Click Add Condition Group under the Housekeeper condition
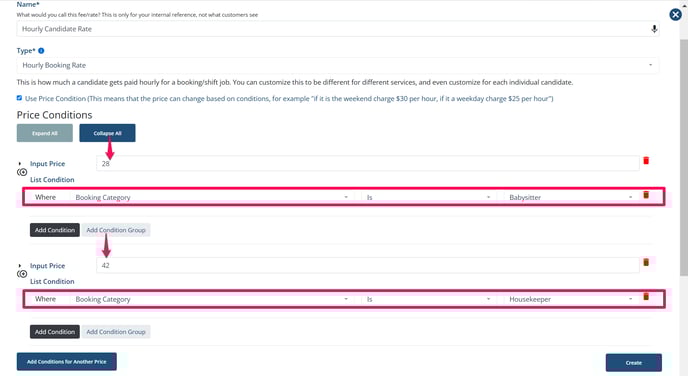The image size is (688, 376). click(116, 332)
